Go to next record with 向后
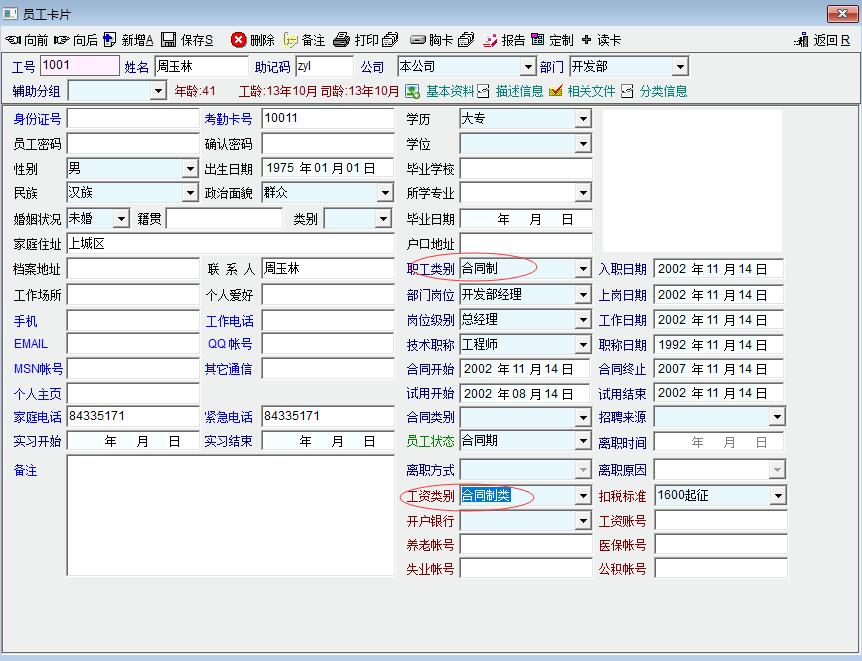 point(62,40)
